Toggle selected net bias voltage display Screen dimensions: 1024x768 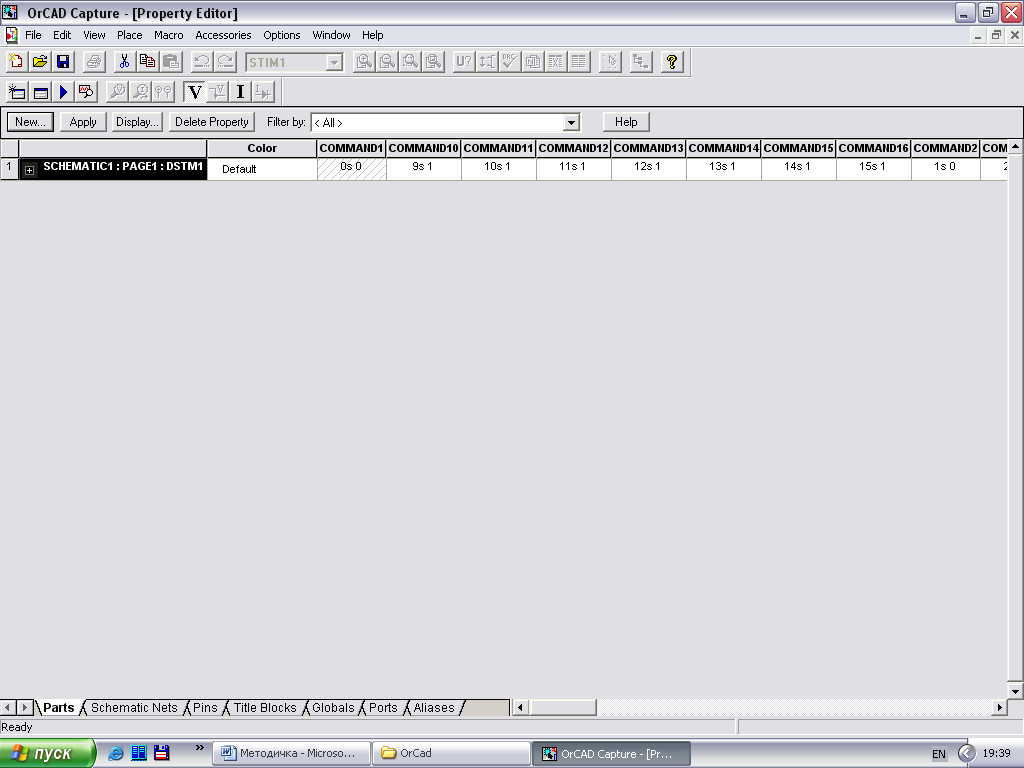217,92
